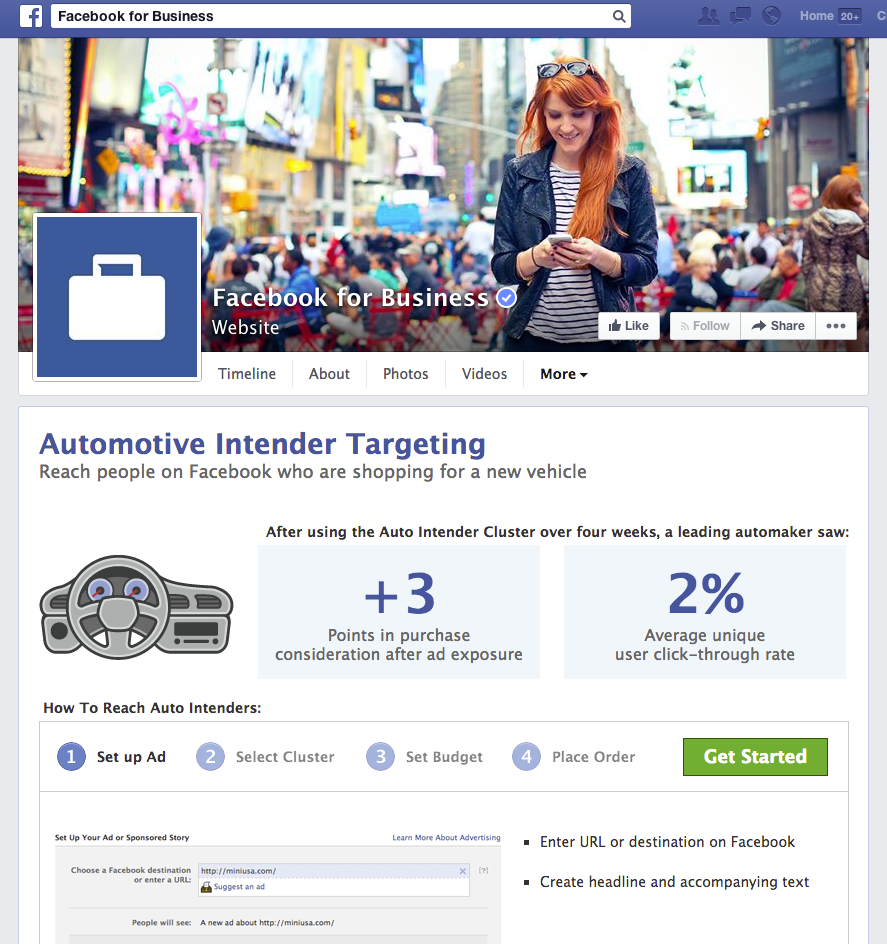Click the green Get Started button
Viewport: 887px width, 944px height.
[x=755, y=757]
